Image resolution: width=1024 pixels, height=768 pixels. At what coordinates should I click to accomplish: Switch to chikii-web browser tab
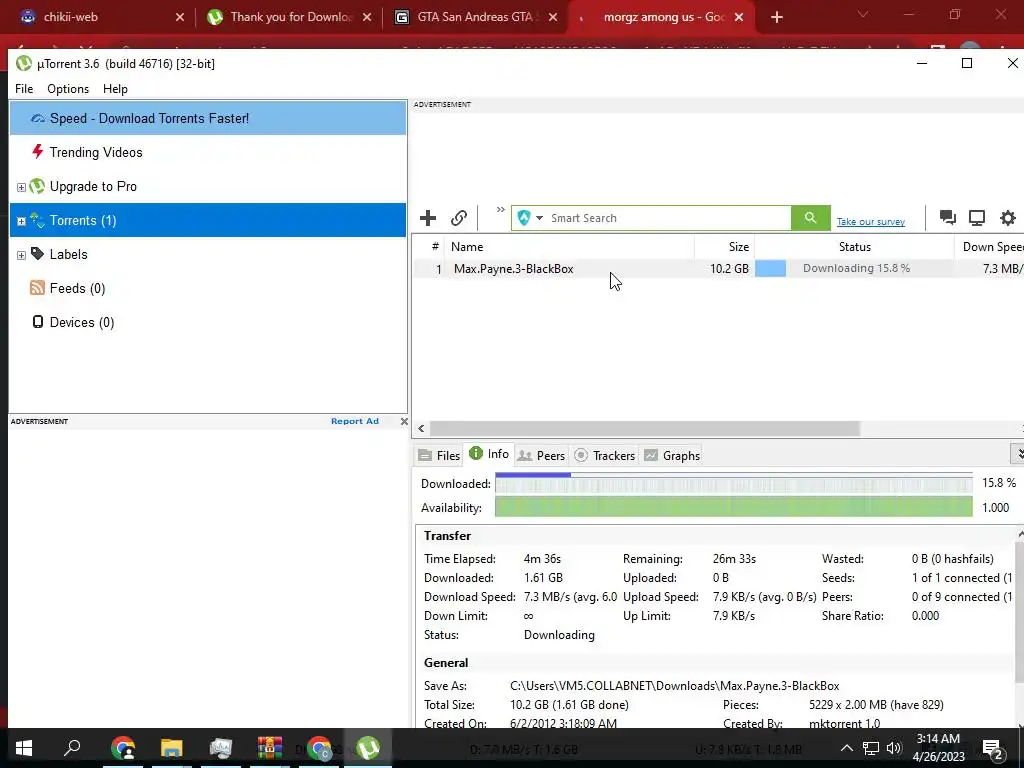[x=98, y=17]
